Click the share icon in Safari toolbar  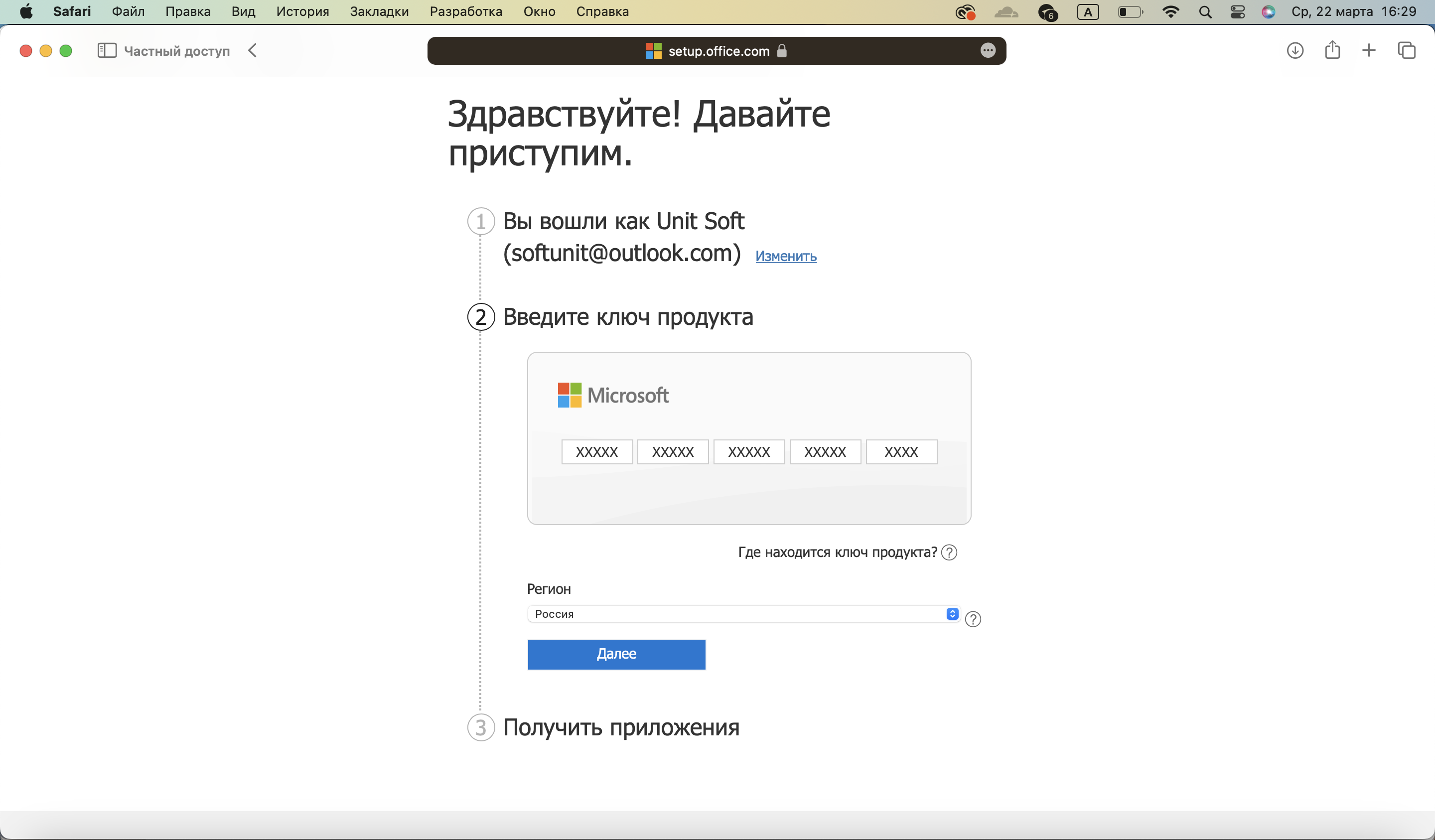(1333, 51)
